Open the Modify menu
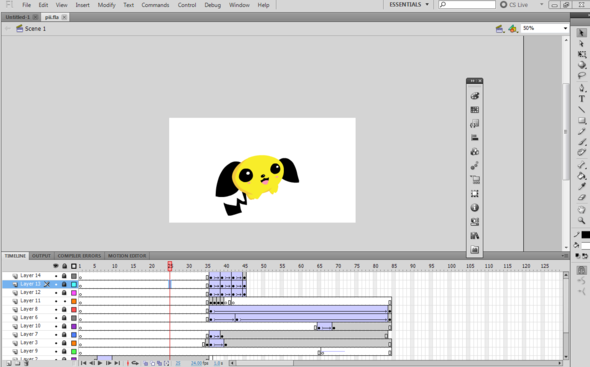The height and width of the screenshot is (367, 590). (106, 5)
